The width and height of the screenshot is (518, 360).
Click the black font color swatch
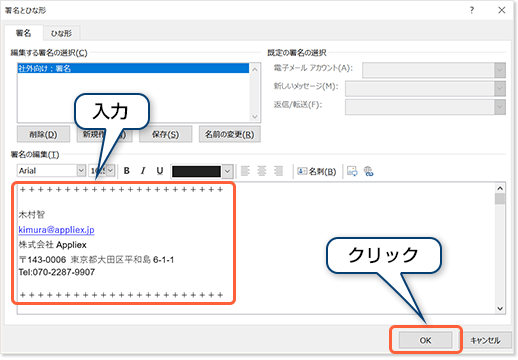196,171
